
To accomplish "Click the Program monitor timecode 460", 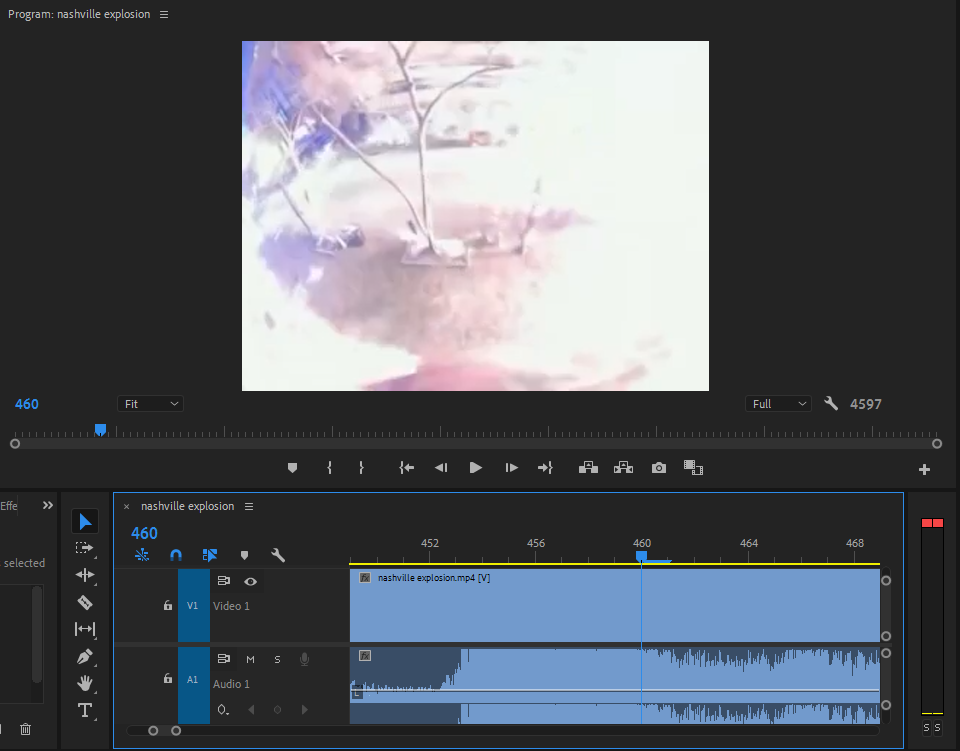I will 27,404.
